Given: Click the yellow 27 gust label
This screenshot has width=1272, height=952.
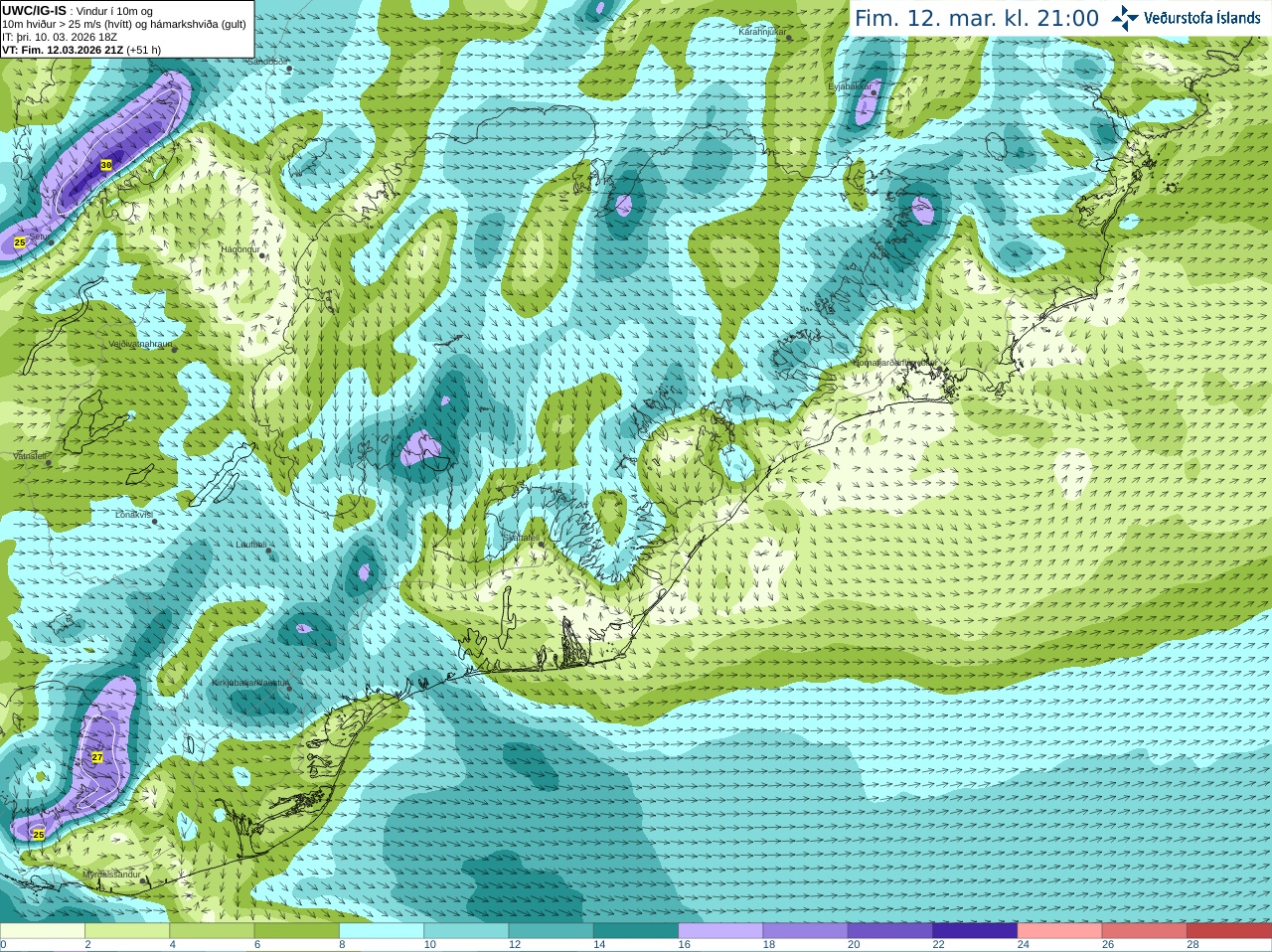Looking at the screenshot, I should pos(97,757).
